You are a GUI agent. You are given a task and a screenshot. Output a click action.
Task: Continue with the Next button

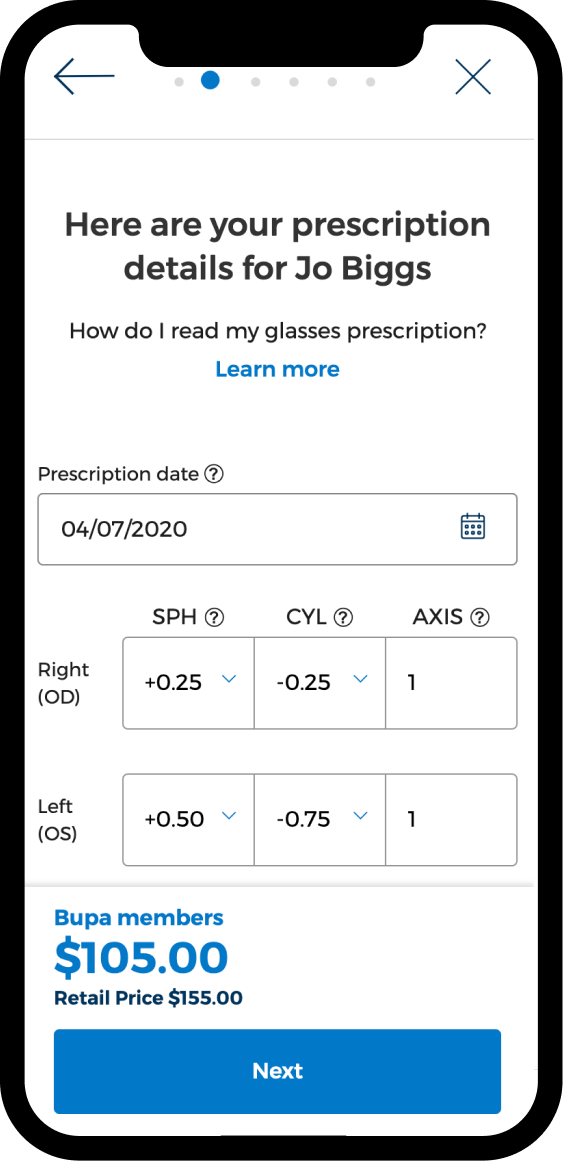277,1071
